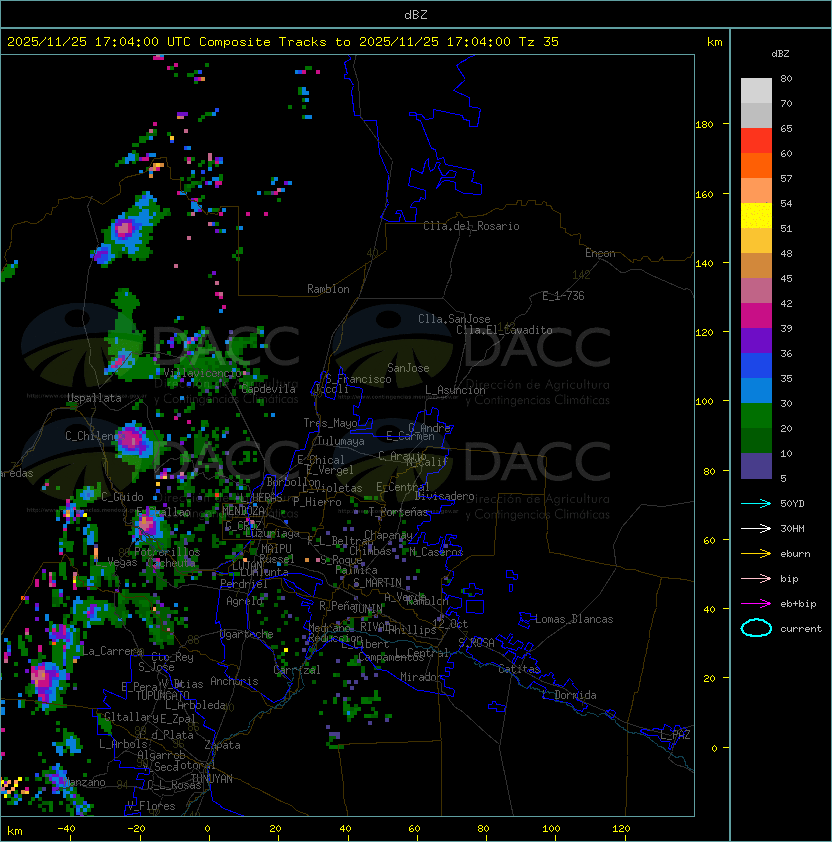
Task: Click the 'L_PAZ' map label
Action: click(x=675, y=735)
